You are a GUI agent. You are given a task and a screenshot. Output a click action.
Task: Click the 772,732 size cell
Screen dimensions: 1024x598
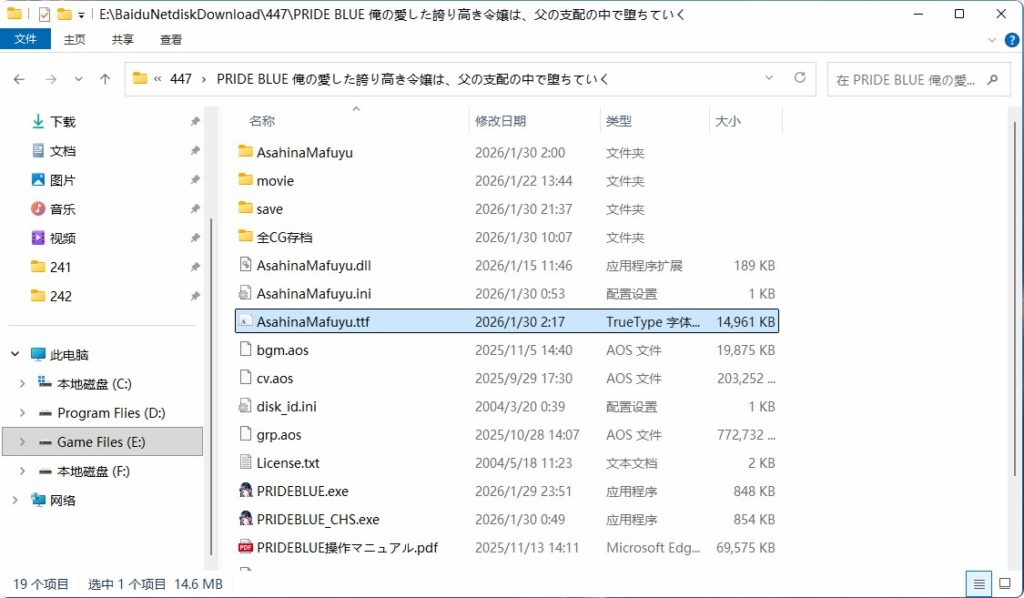745,434
